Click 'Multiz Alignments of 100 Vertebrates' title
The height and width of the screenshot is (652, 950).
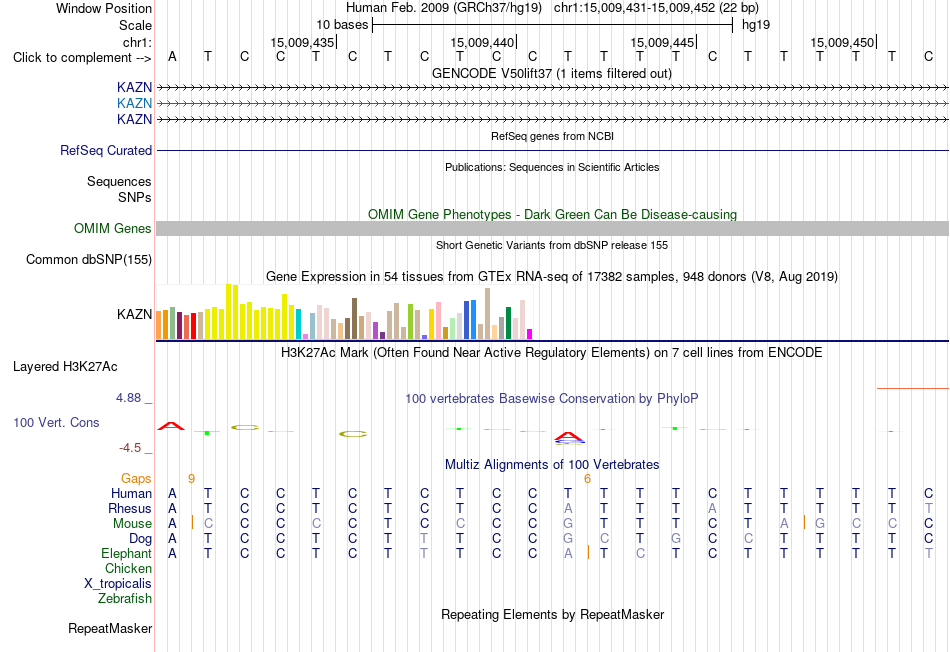(552, 464)
